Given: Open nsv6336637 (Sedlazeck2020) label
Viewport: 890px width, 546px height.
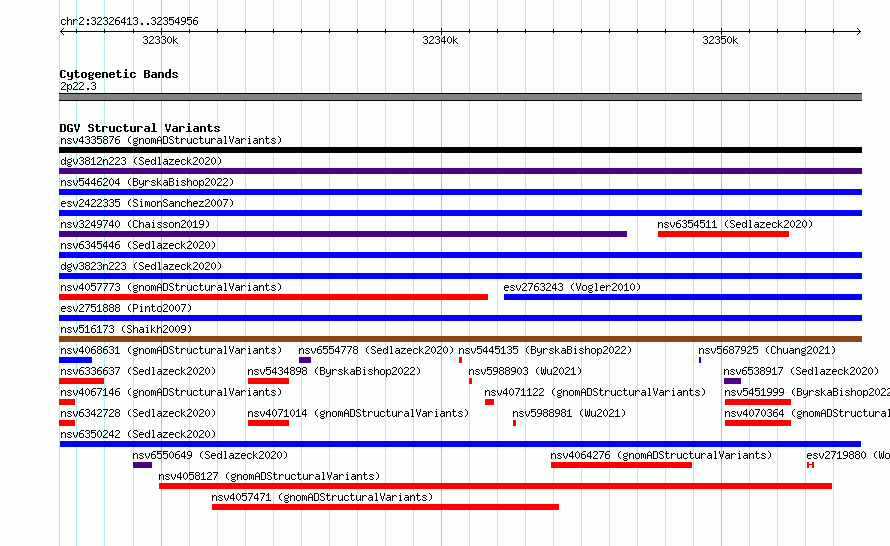Looking at the screenshot, I should (138, 371).
